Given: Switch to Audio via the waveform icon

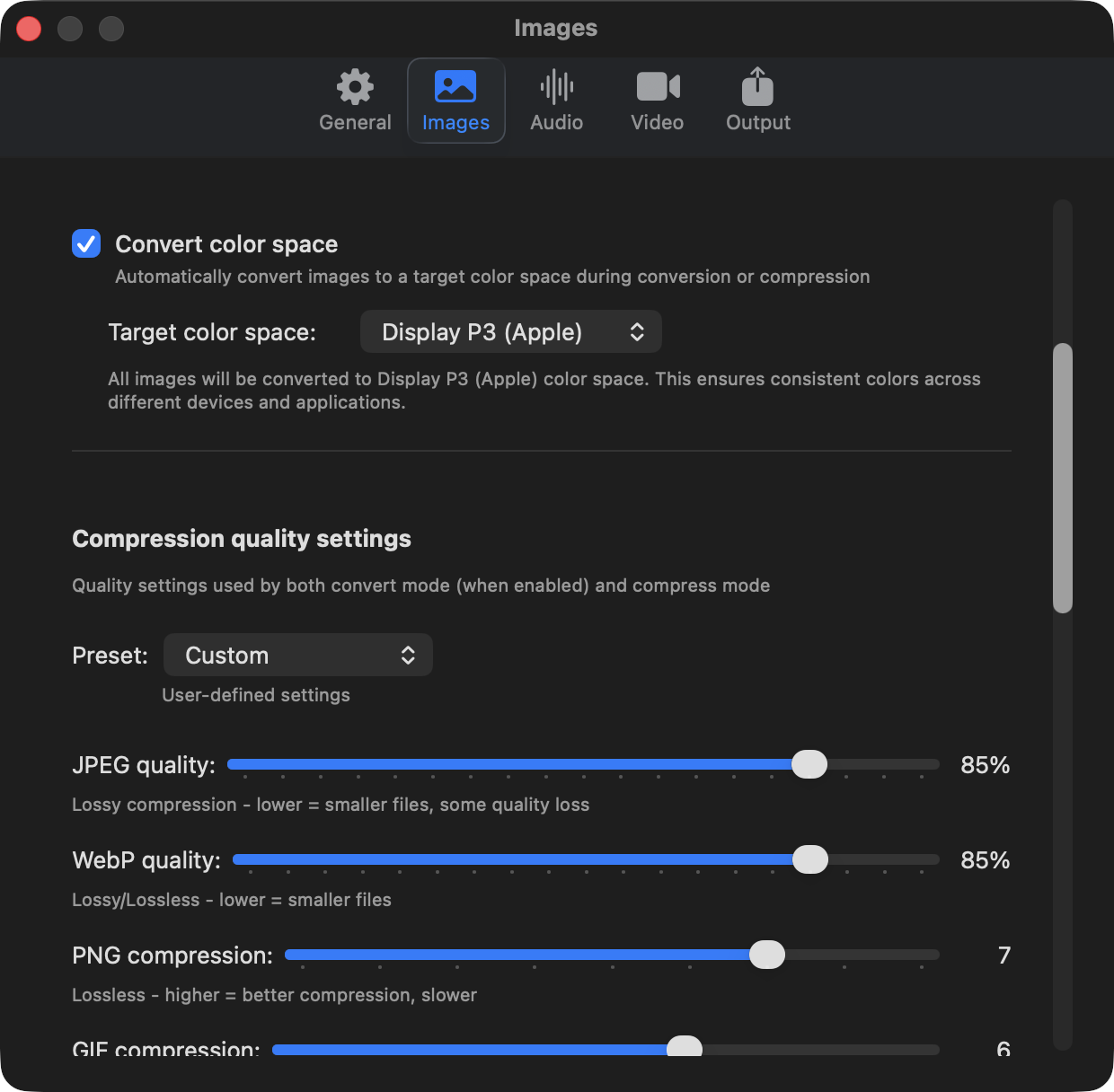Looking at the screenshot, I should (x=556, y=87).
